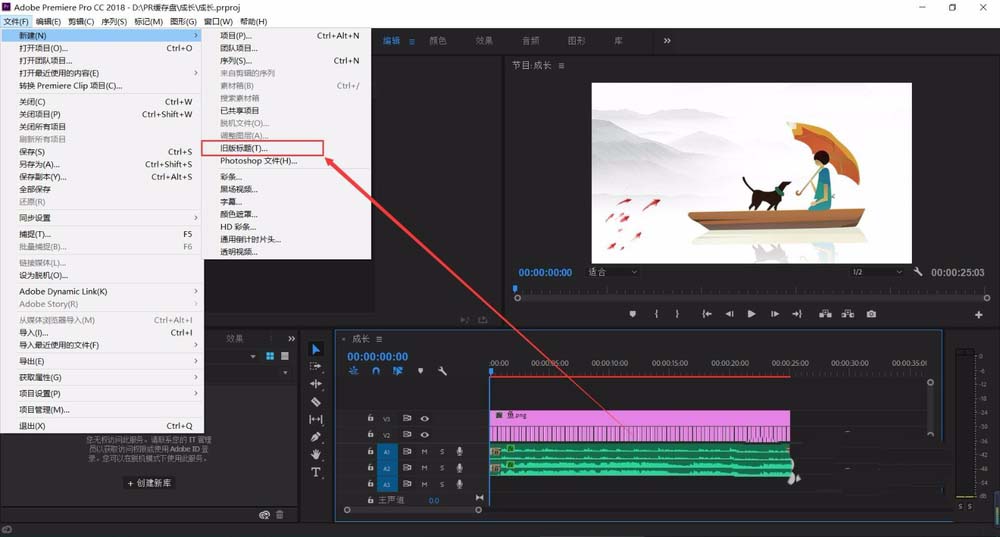Toggle timeline snap magnet icon
This screenshot has height=537, width=1000.
[x=376, y=371]
